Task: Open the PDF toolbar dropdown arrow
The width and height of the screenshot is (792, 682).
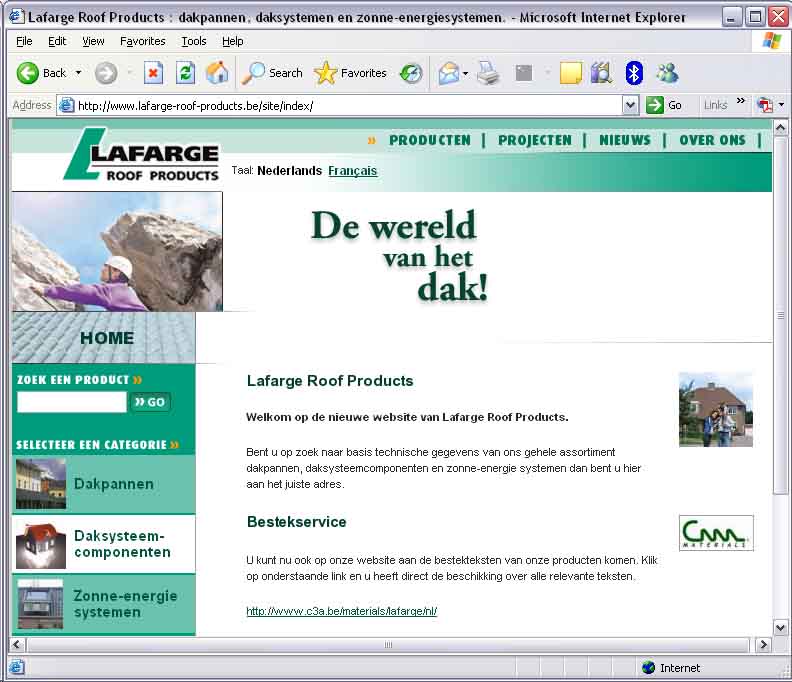Action: point(781,105)
